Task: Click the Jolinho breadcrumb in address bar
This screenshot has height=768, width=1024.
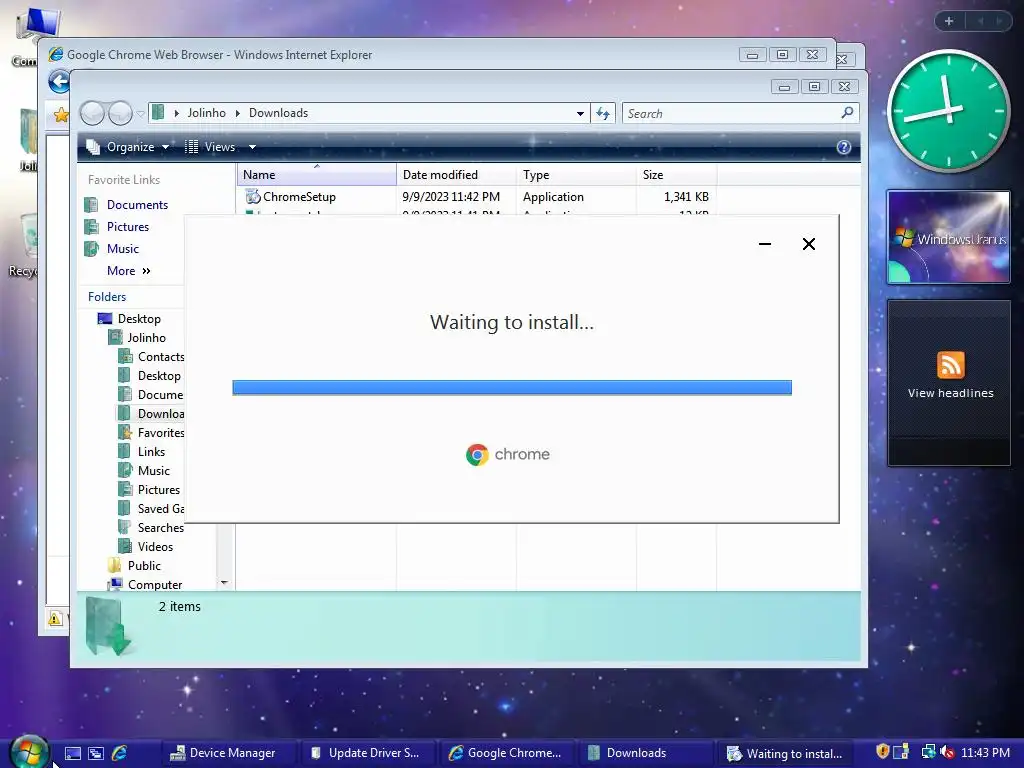Action: (206, 113)
